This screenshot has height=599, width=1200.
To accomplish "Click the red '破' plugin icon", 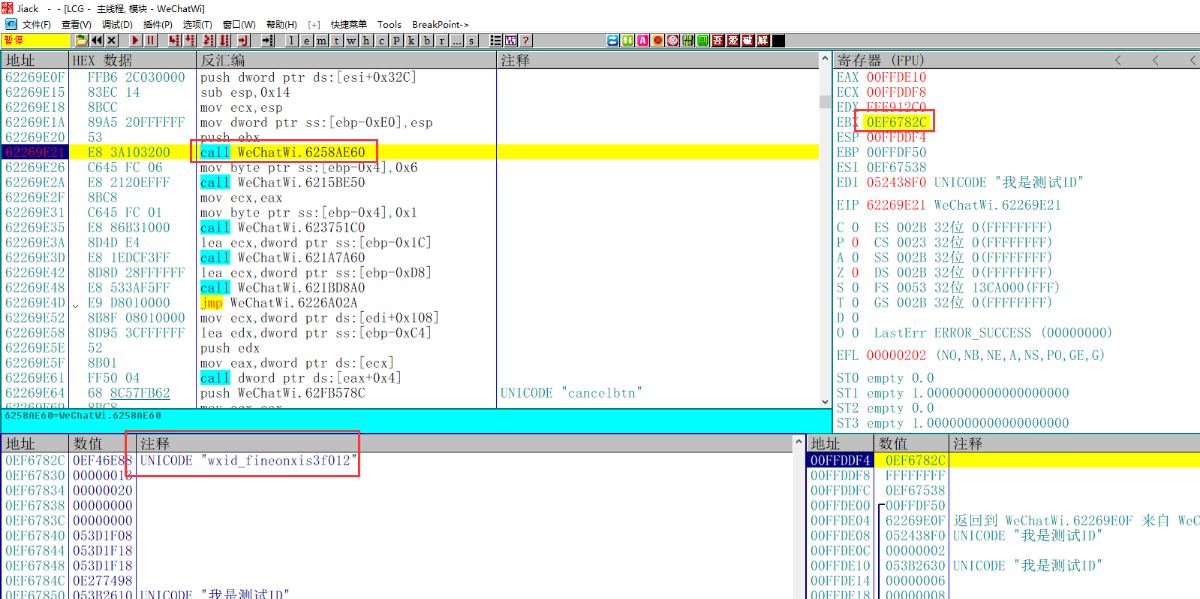I will (x=748, y=40).
